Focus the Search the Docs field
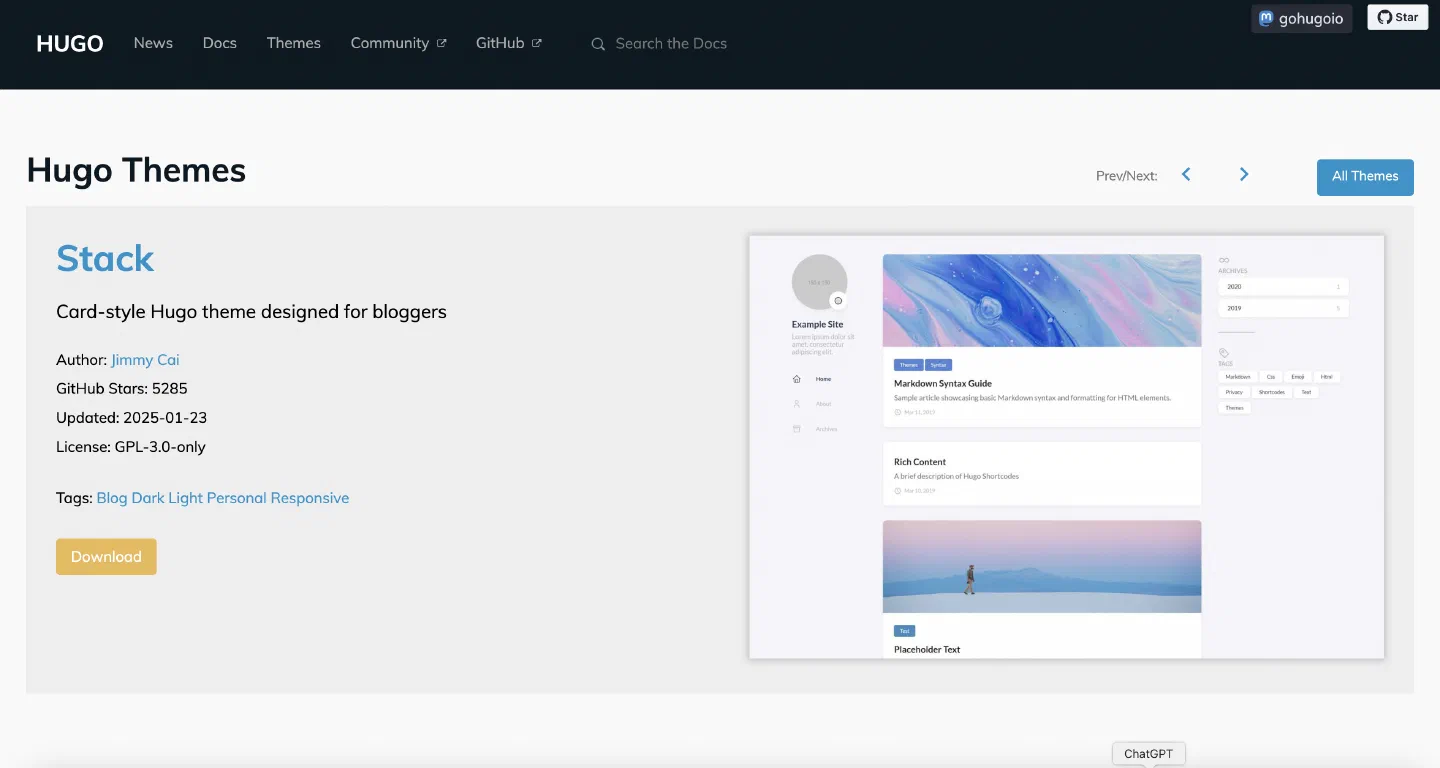This screenshot has height=768, width=1440. [671, 44]
